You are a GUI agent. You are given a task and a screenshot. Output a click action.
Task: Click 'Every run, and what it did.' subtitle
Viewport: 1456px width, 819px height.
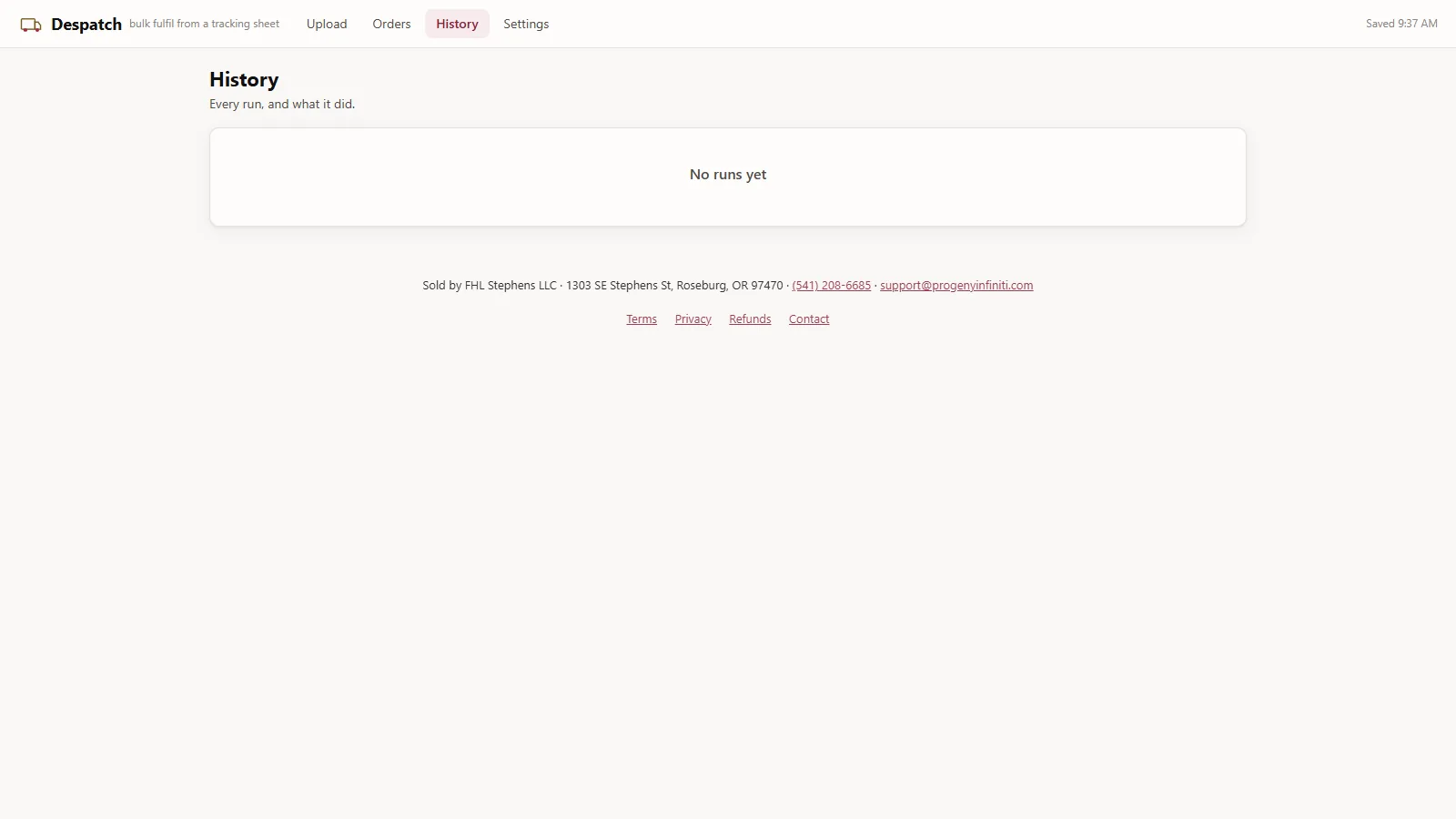282,104
